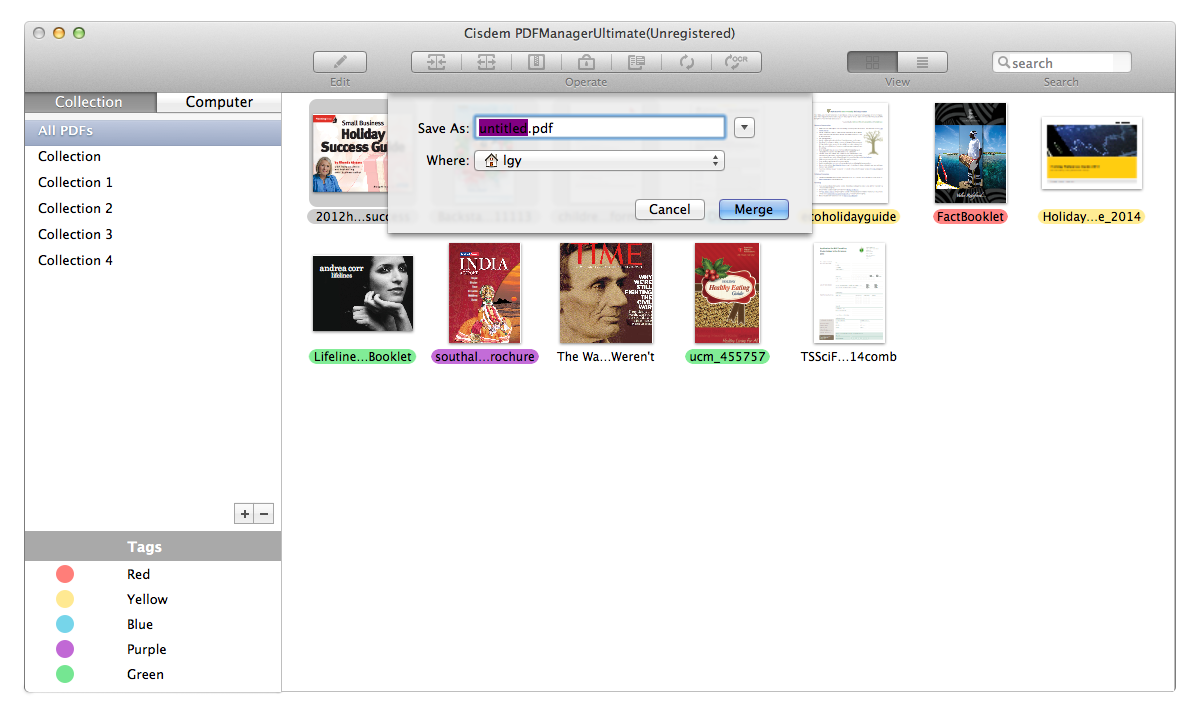Click the Tags panel header
Image resolution: width=1200 pixels, height=714 pixels.
pos(153,547)
